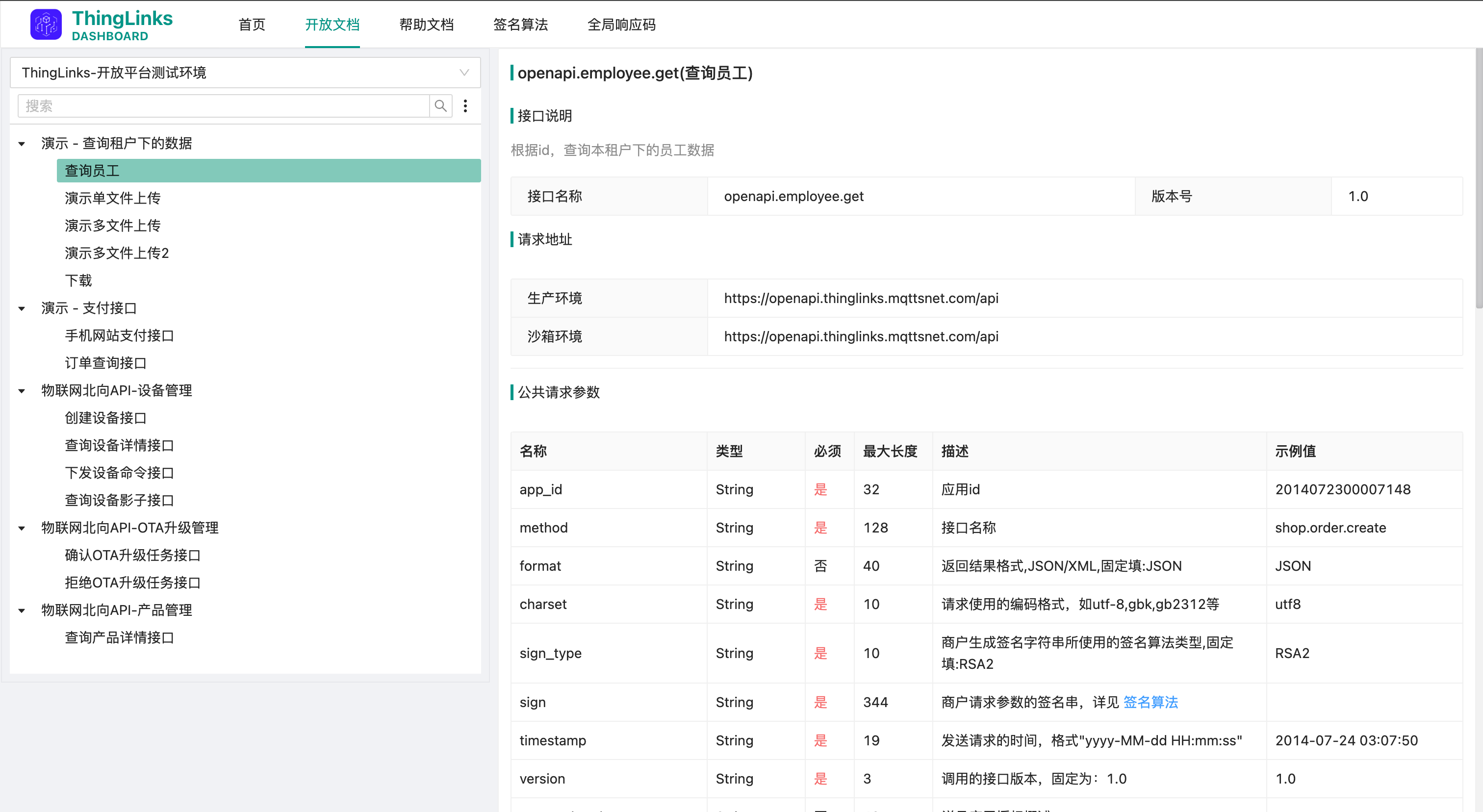
Task: Open 演示多文件上传 in the tree
Action: click(113, 226)
